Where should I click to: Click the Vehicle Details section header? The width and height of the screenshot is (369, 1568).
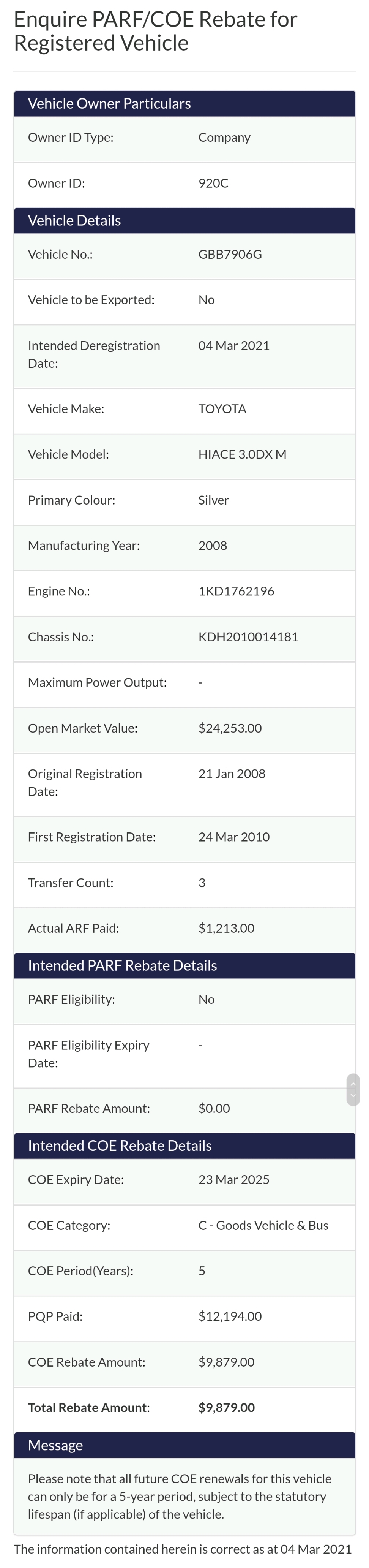[74, 220]
